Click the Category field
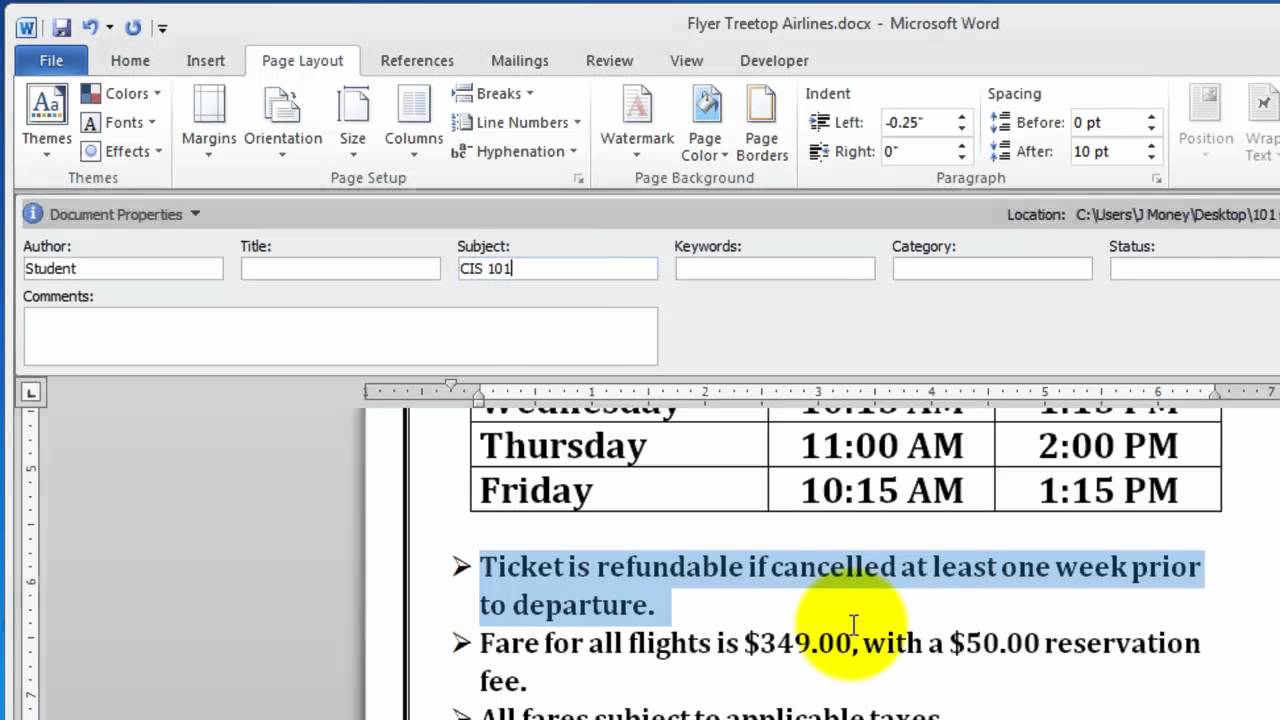This screenshot has height=720, width=1280. click(x=992, y=268)
